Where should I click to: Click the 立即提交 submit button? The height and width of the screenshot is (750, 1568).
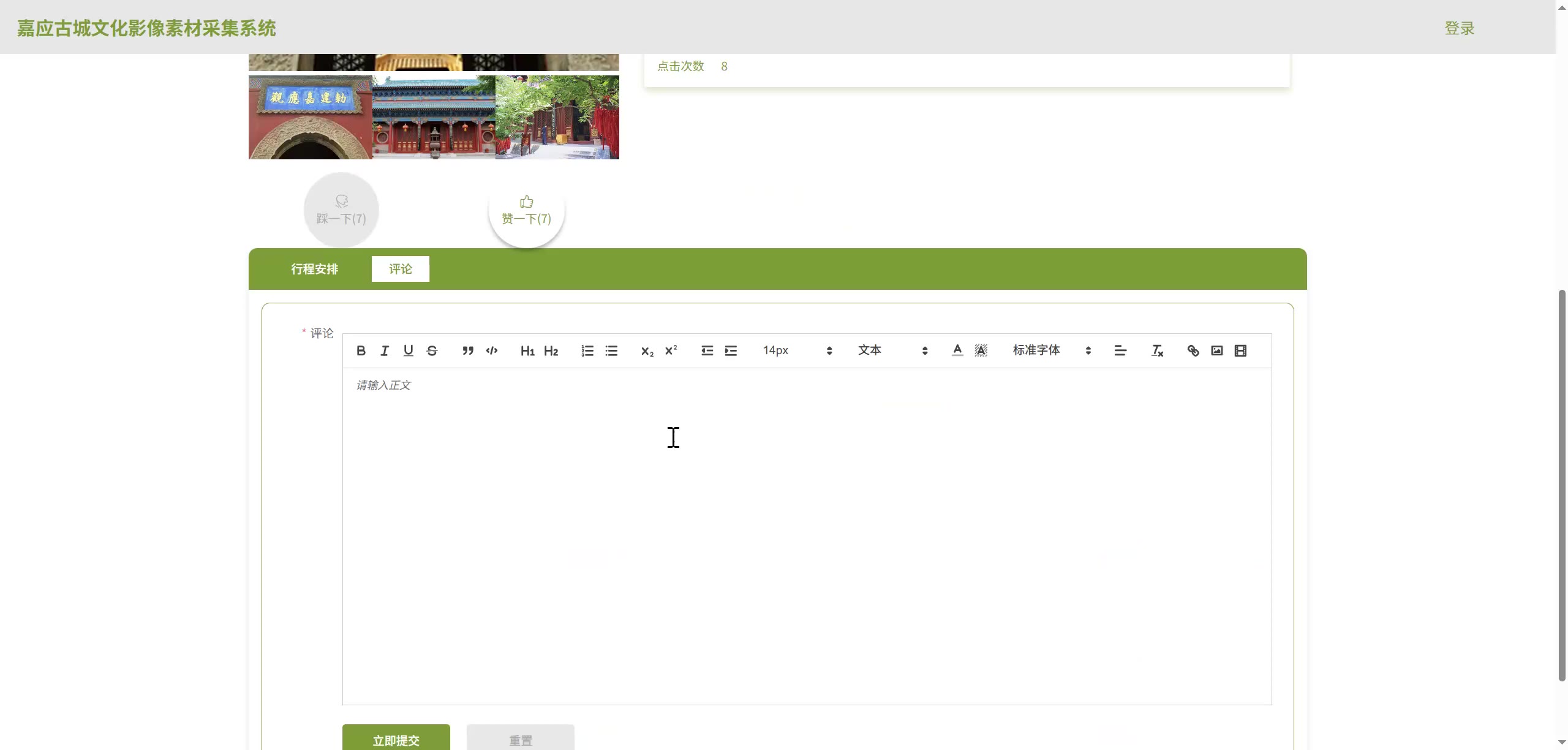(396, 740)
